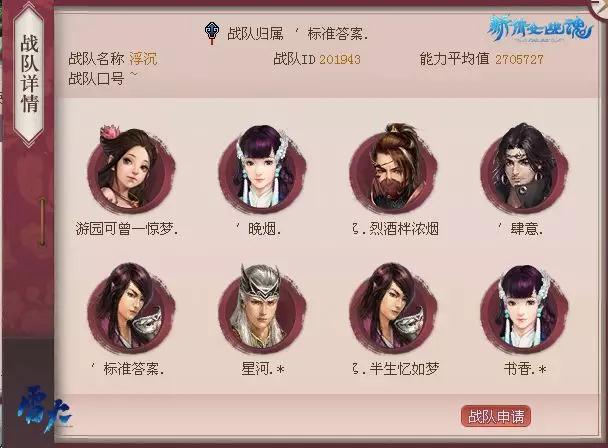Screen dimensions: 608x448
Task: Click the team ownership emblem icon
Action: 212,33
